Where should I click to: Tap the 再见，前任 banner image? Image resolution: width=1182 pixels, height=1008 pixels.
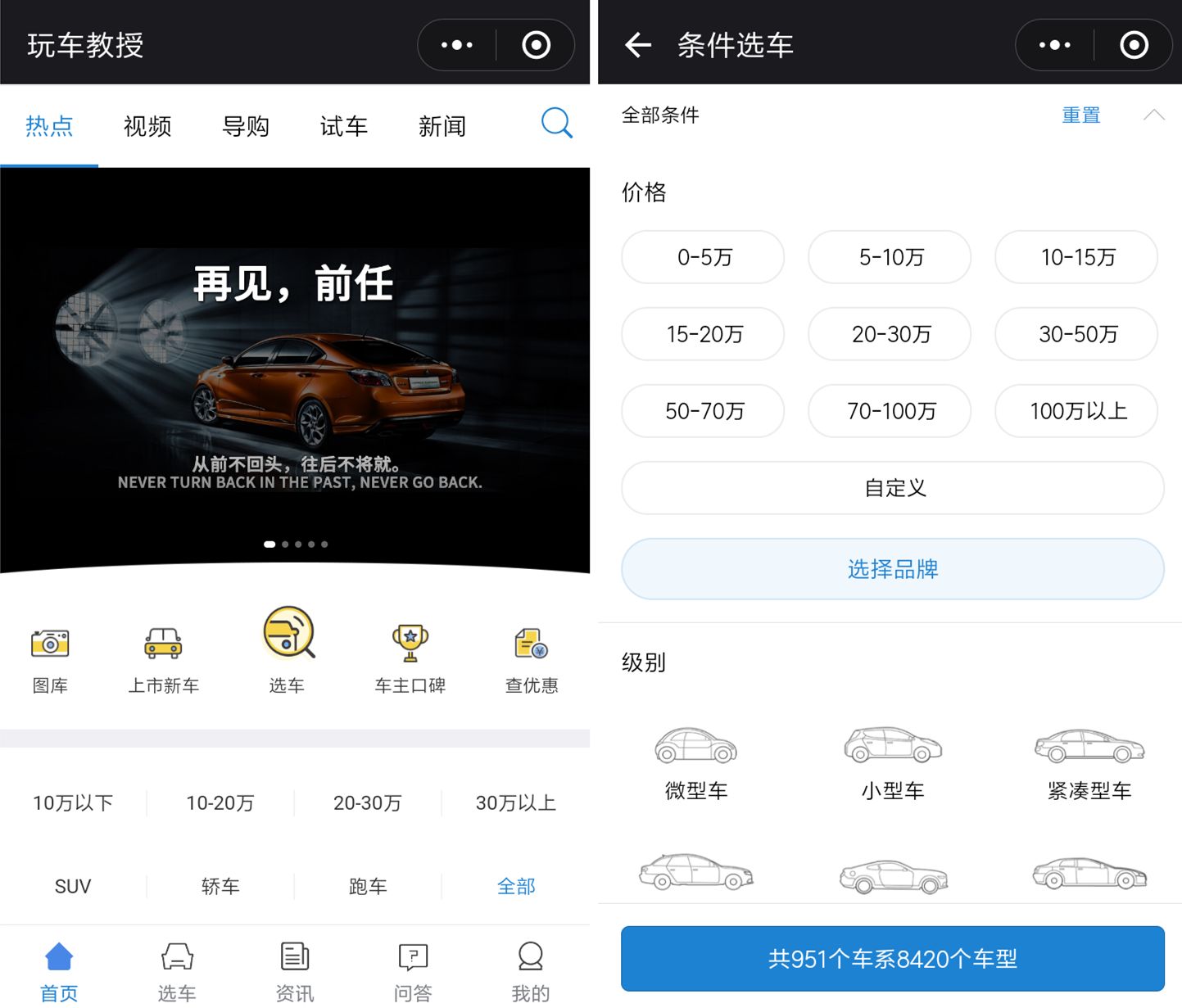295,368
